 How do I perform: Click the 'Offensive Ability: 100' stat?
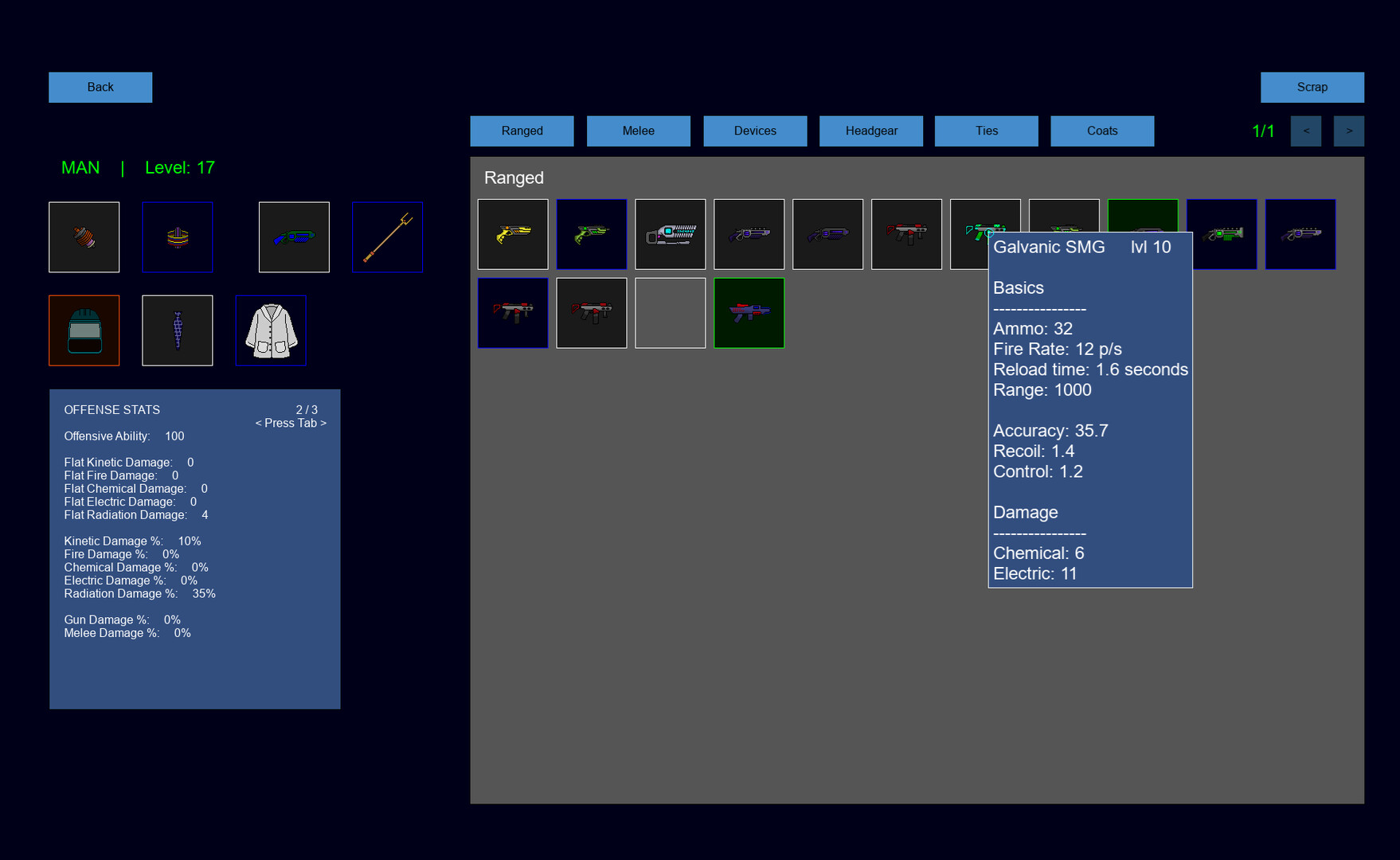124,436
